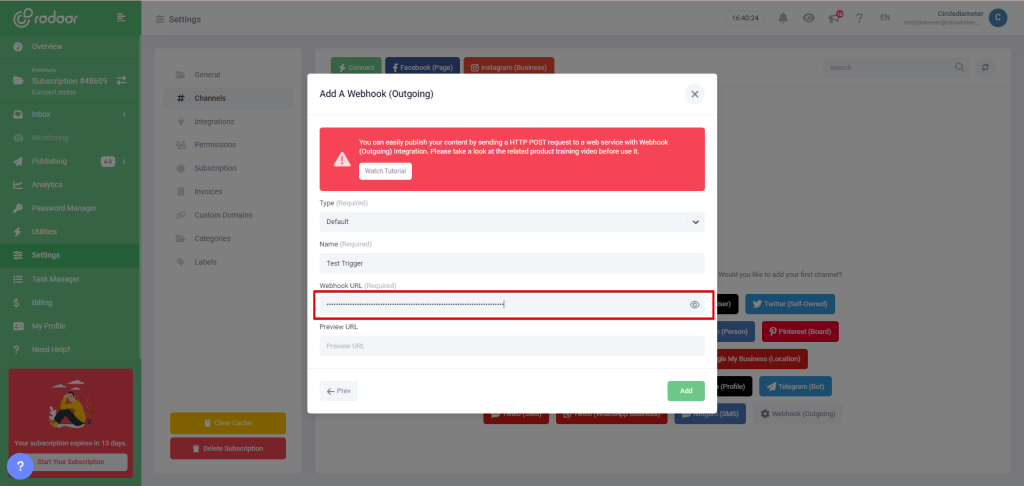Click the Watch Tutorial button
The height and width of the screenshot is (486, 1024).
[x=385, y=171]
